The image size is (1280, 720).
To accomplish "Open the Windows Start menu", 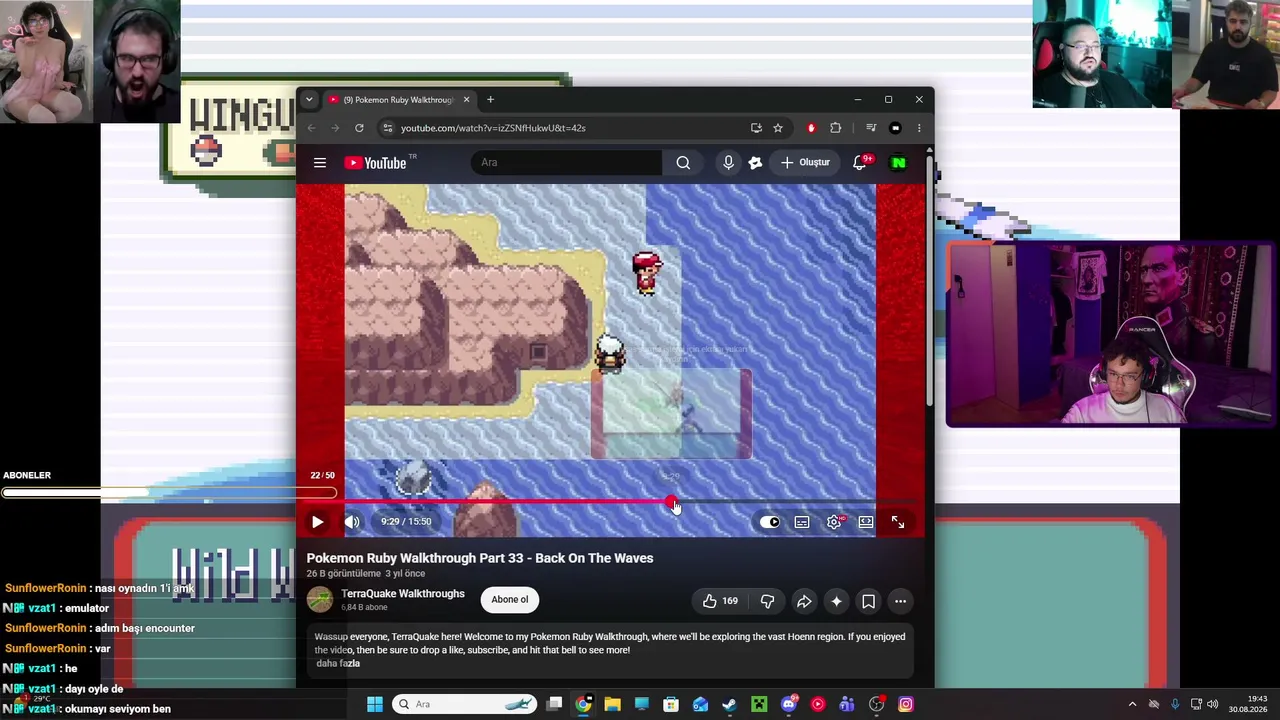I will 375,704.
